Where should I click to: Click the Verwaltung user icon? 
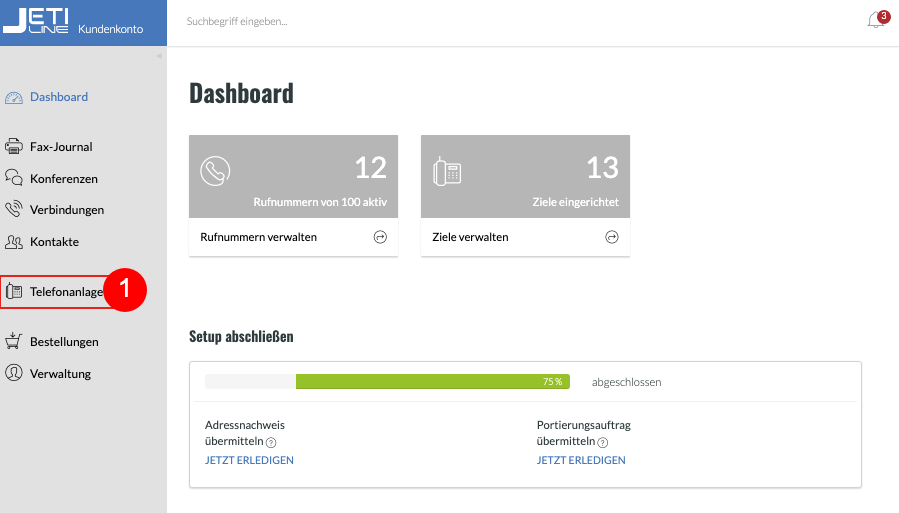click(14, 373)
